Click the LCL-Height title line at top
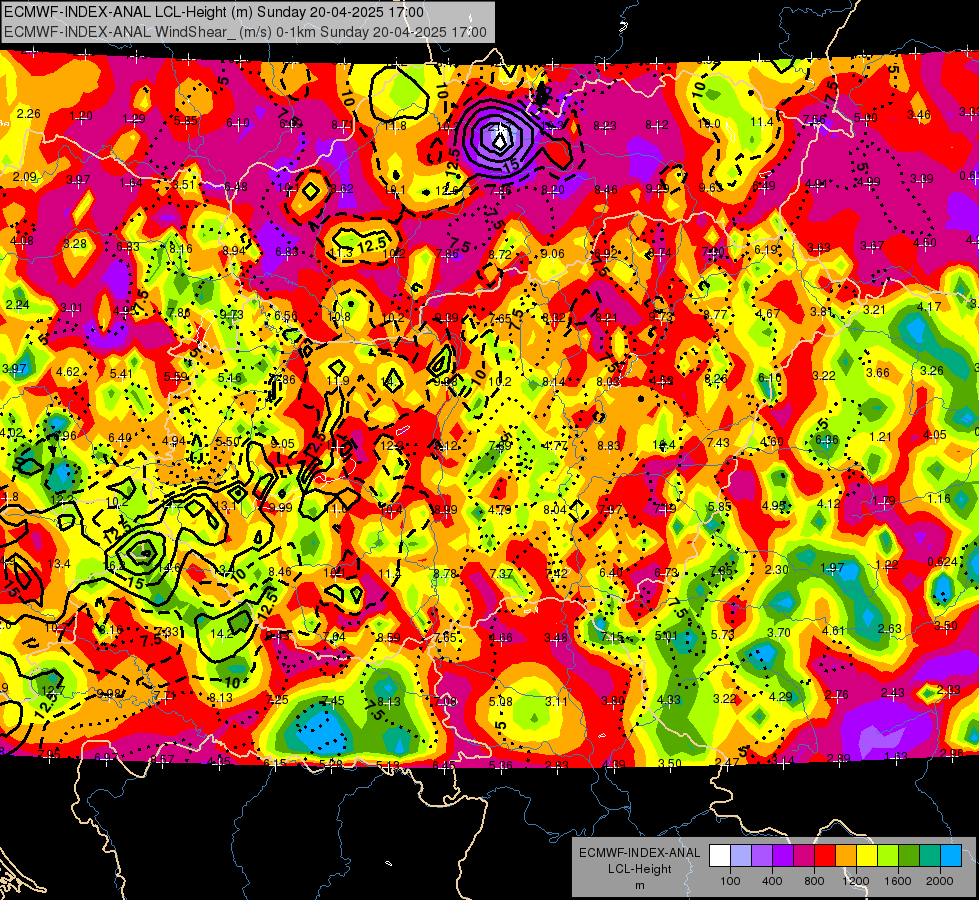 (x=214, y=12)
